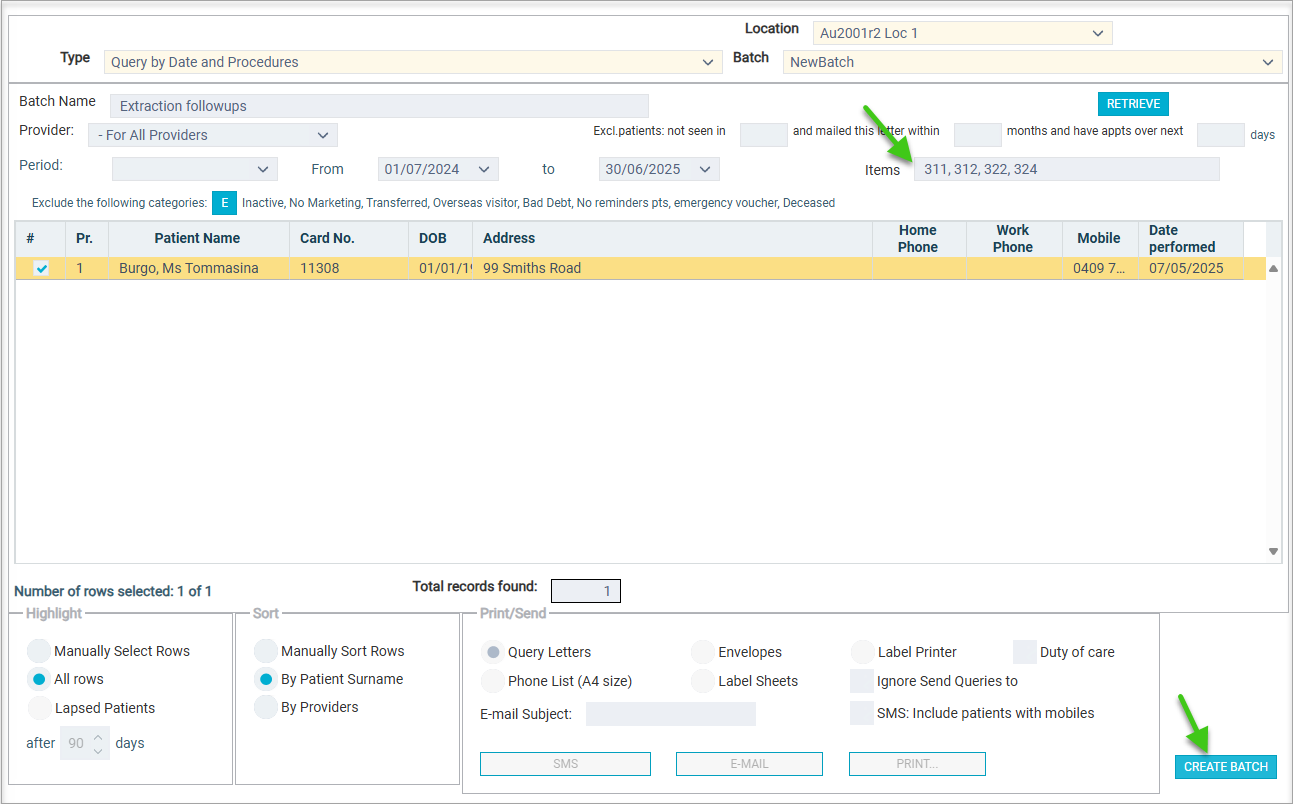Click the CREATE BATCH button
The image size is (1293, 804).
click(x=1226, y=767)
